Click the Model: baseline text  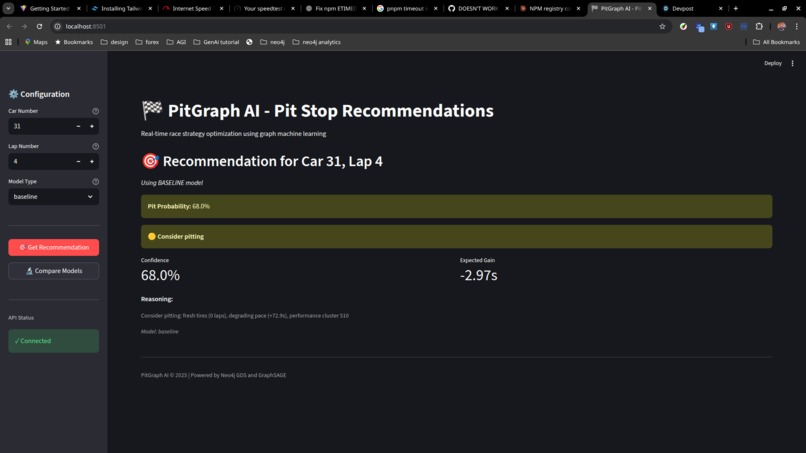pos(160,332)
